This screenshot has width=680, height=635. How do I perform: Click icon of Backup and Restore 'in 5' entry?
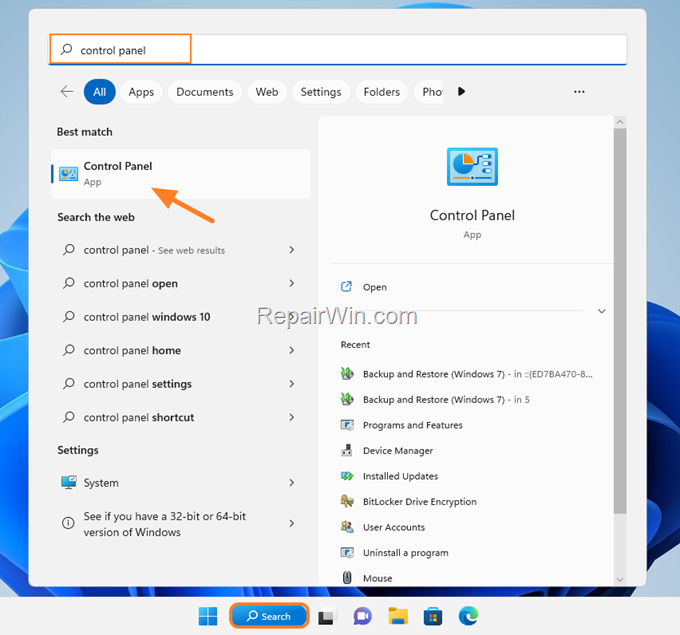(x=347, y=399)
